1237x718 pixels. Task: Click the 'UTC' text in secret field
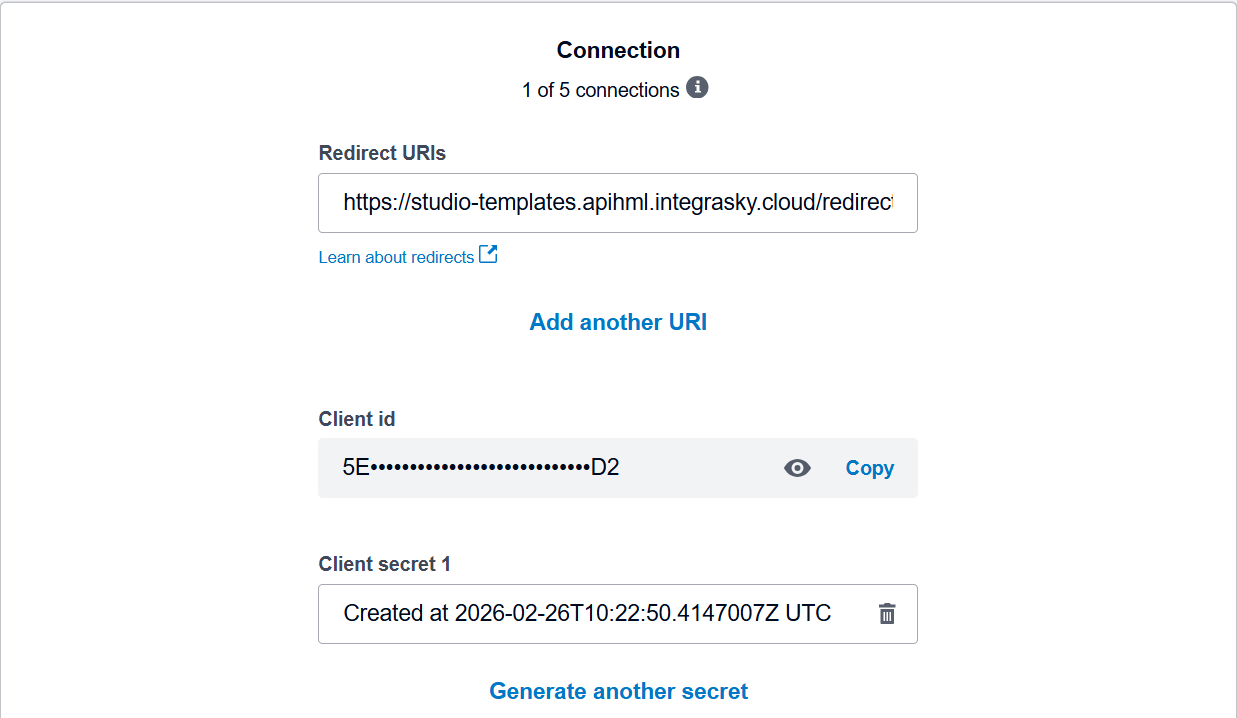(x=808, y=613)
